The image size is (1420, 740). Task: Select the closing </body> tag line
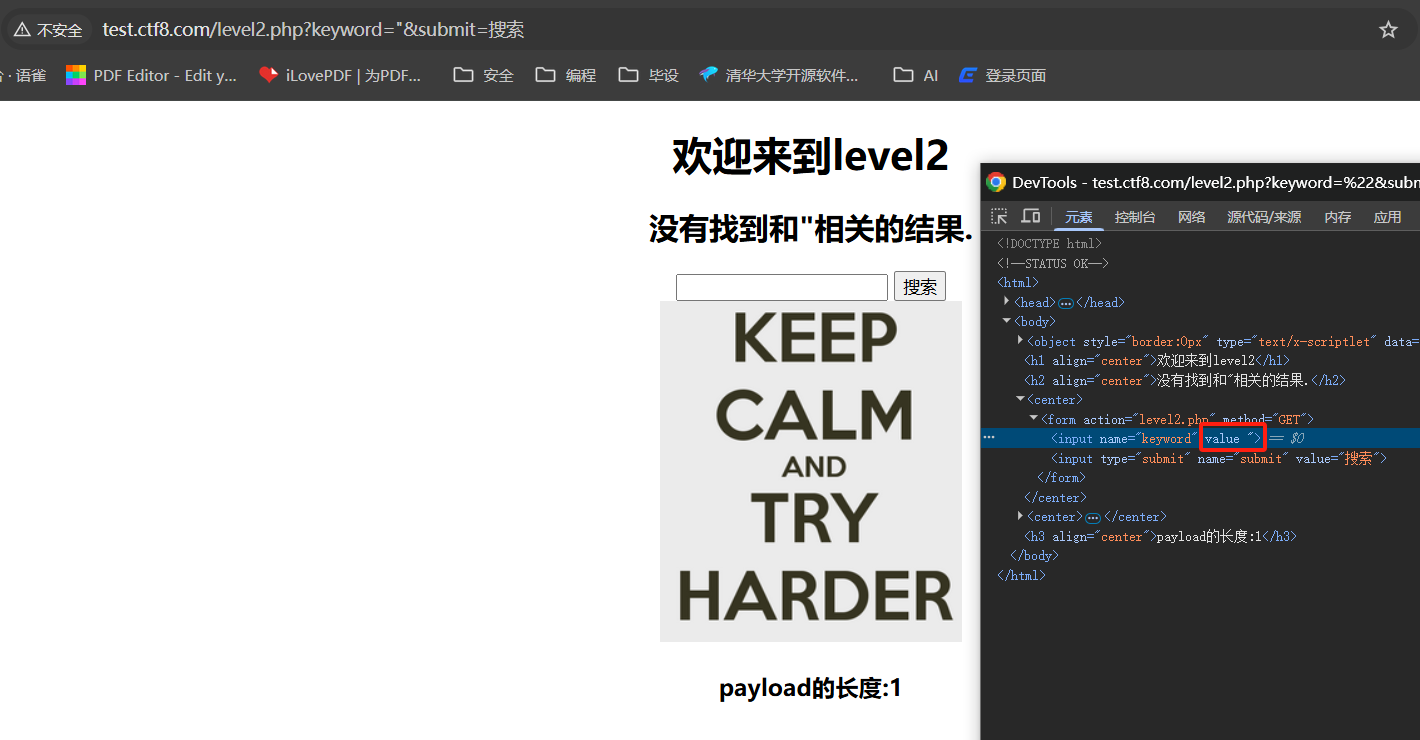click(1034, 555)
